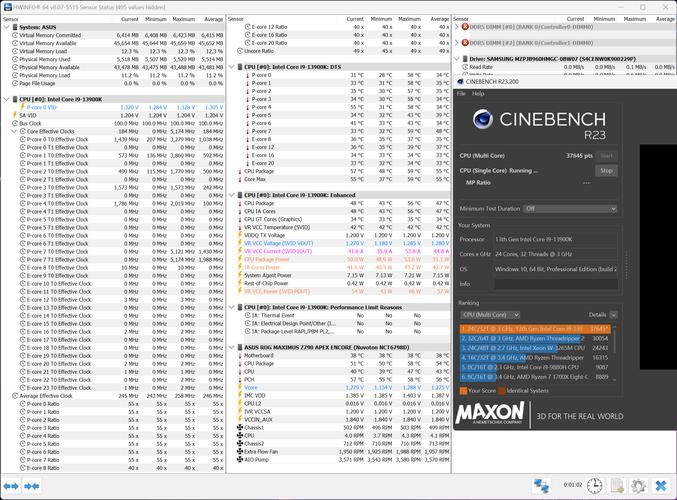Open Cinebench Help menu

pos(478,94)
